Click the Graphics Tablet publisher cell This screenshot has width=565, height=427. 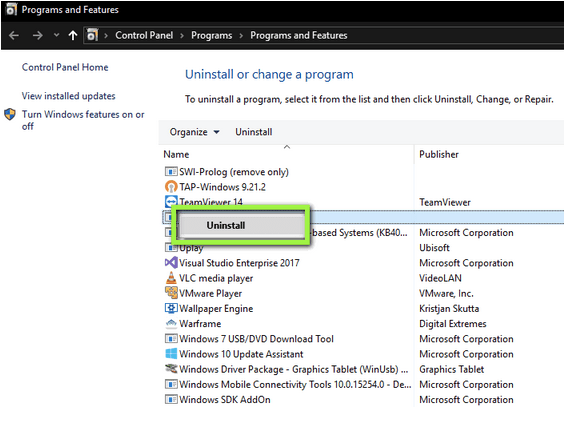[451, 370]
